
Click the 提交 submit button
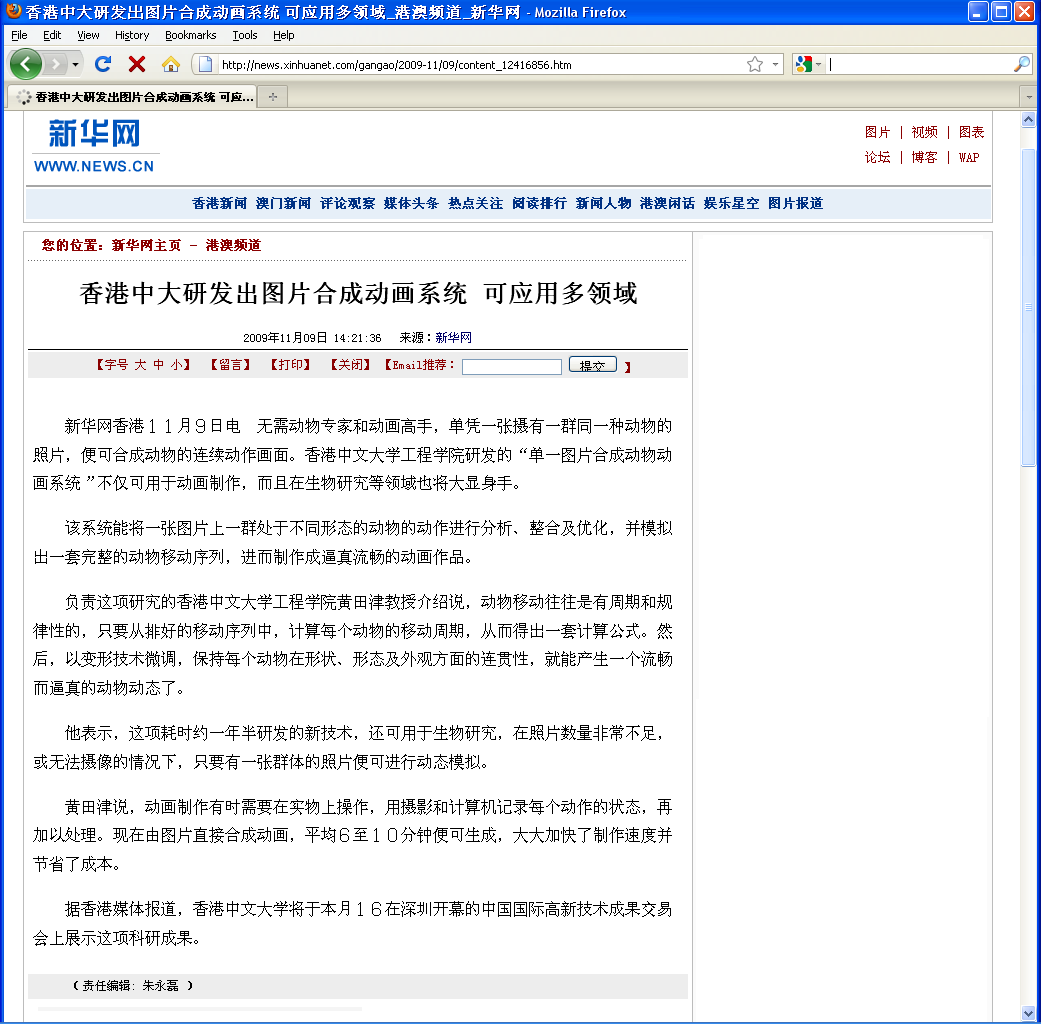(x=592, y=365)
